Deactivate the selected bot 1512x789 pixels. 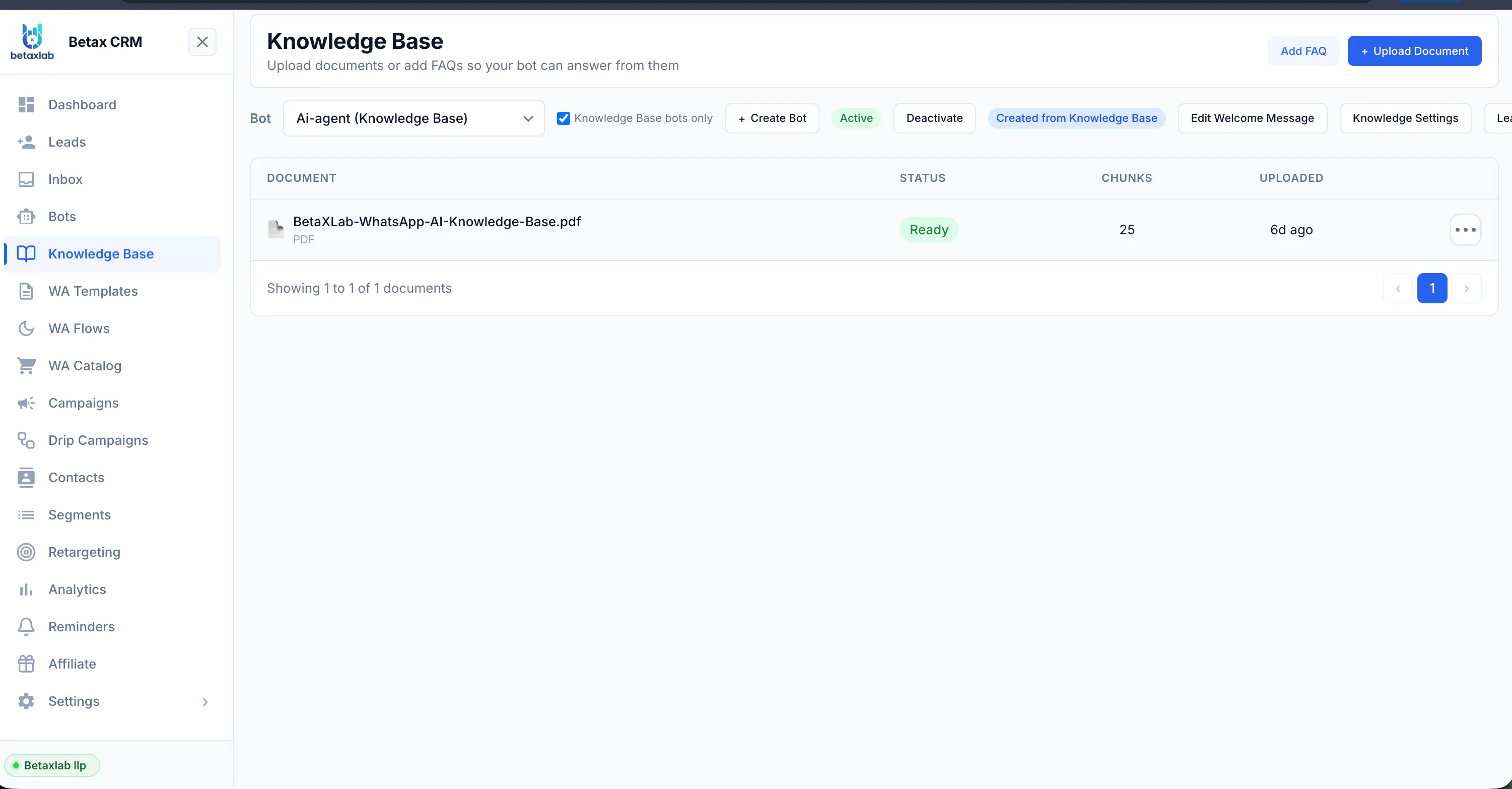934,118
